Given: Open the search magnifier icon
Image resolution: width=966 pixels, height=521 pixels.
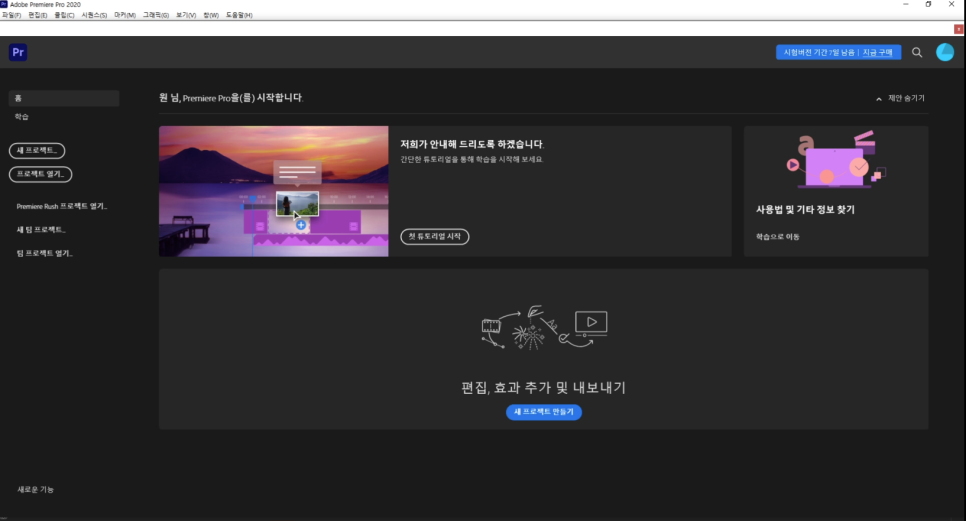Looking at the screenshot, I should (917, 52).
